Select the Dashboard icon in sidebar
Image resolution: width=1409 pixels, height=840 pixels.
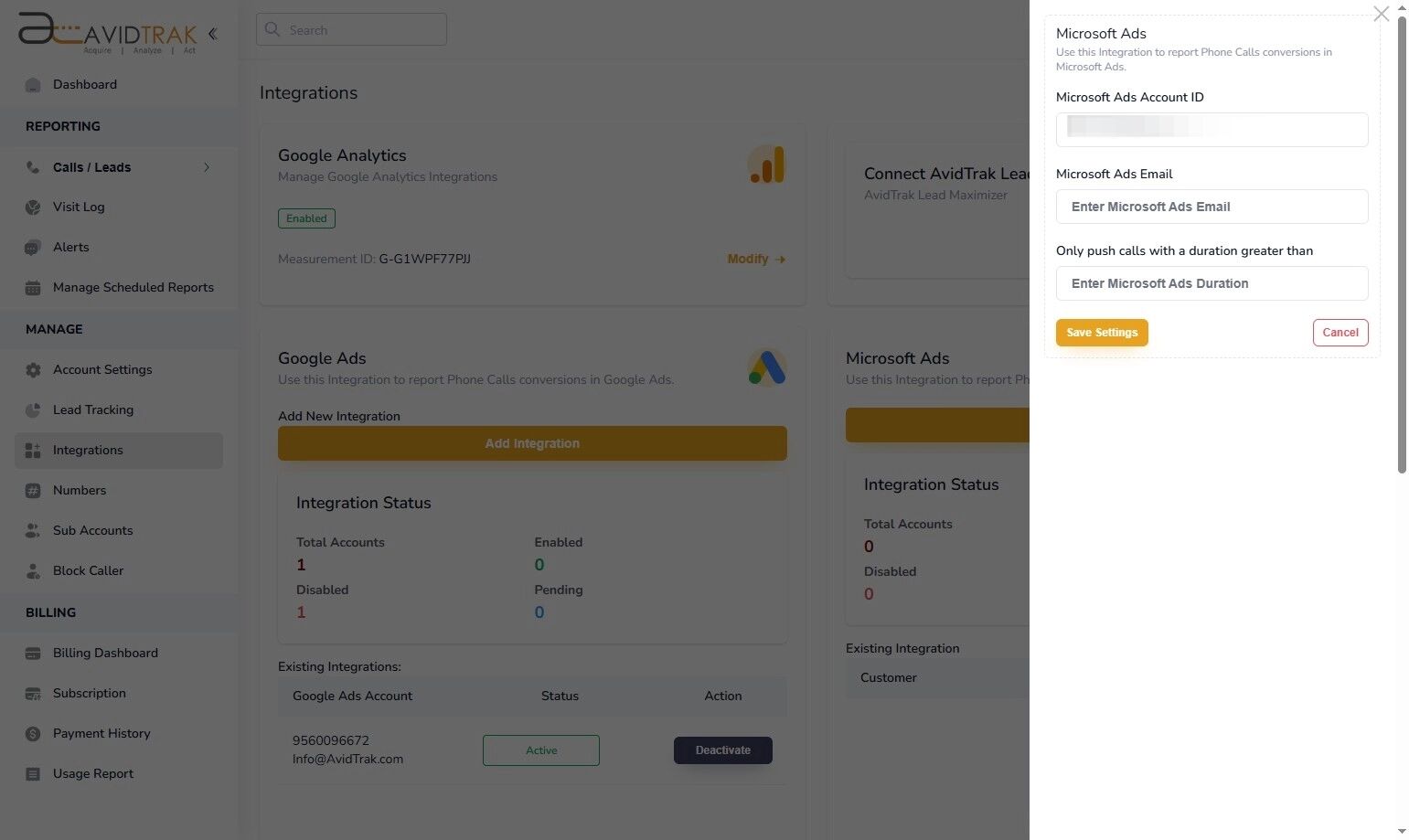[x=33, y=84]
